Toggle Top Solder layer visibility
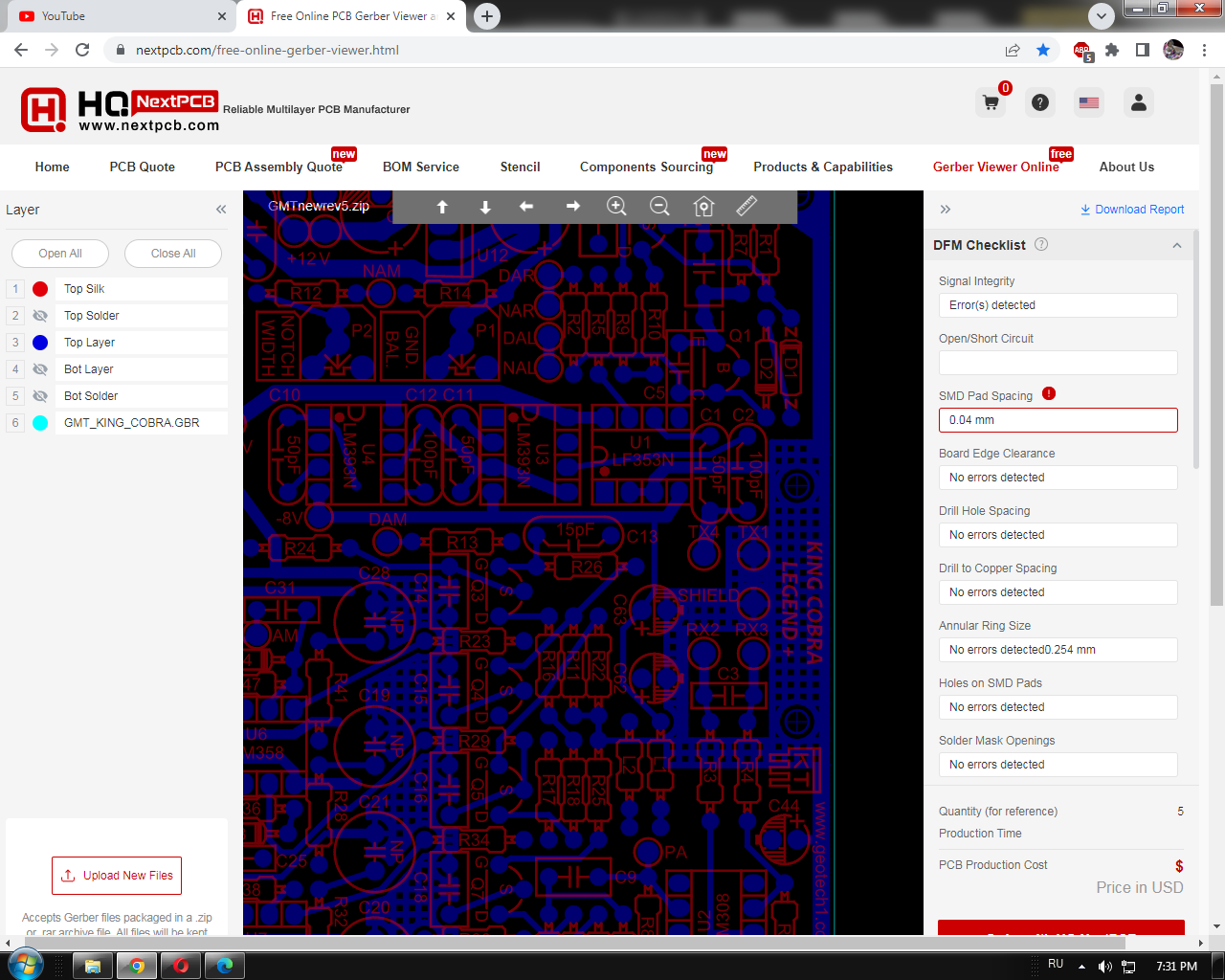This screenshot has height=980, width=1225. 40,316
